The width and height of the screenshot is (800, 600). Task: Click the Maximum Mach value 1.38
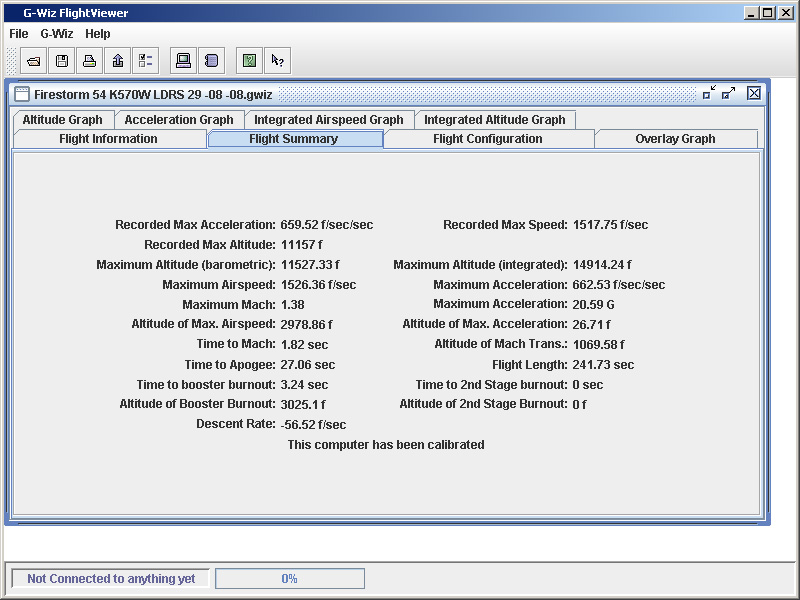(292, 305)
